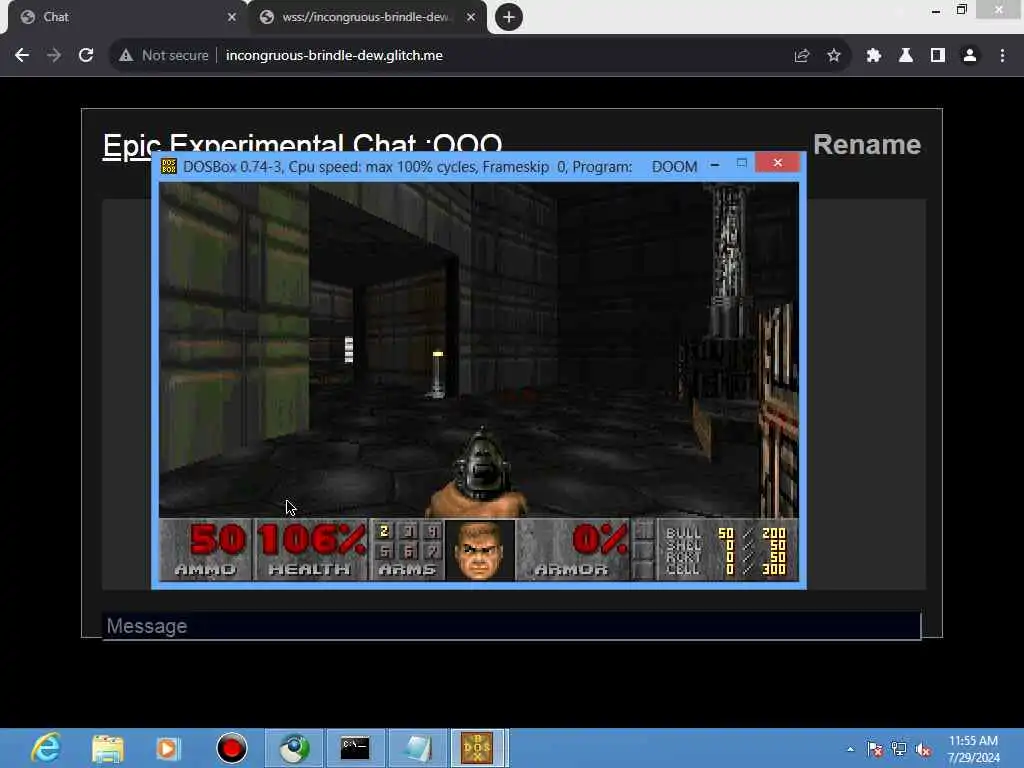The height and width of the screenshot is (768, 1024).
Task: Open the Extensions puzzle icon
Action: point(874,56)
